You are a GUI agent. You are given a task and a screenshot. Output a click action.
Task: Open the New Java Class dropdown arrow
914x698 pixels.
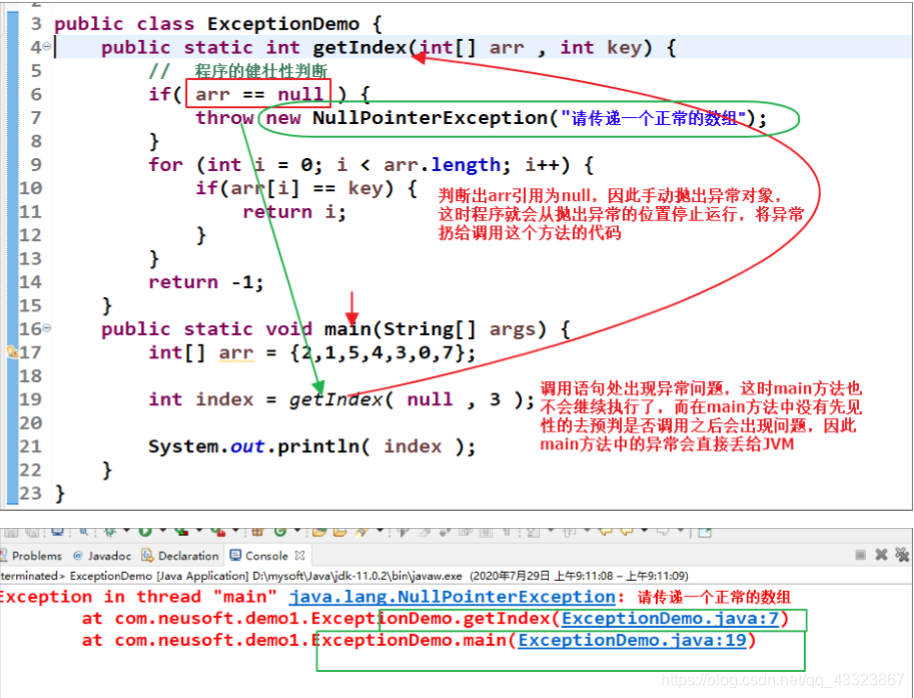coord(297,530)
